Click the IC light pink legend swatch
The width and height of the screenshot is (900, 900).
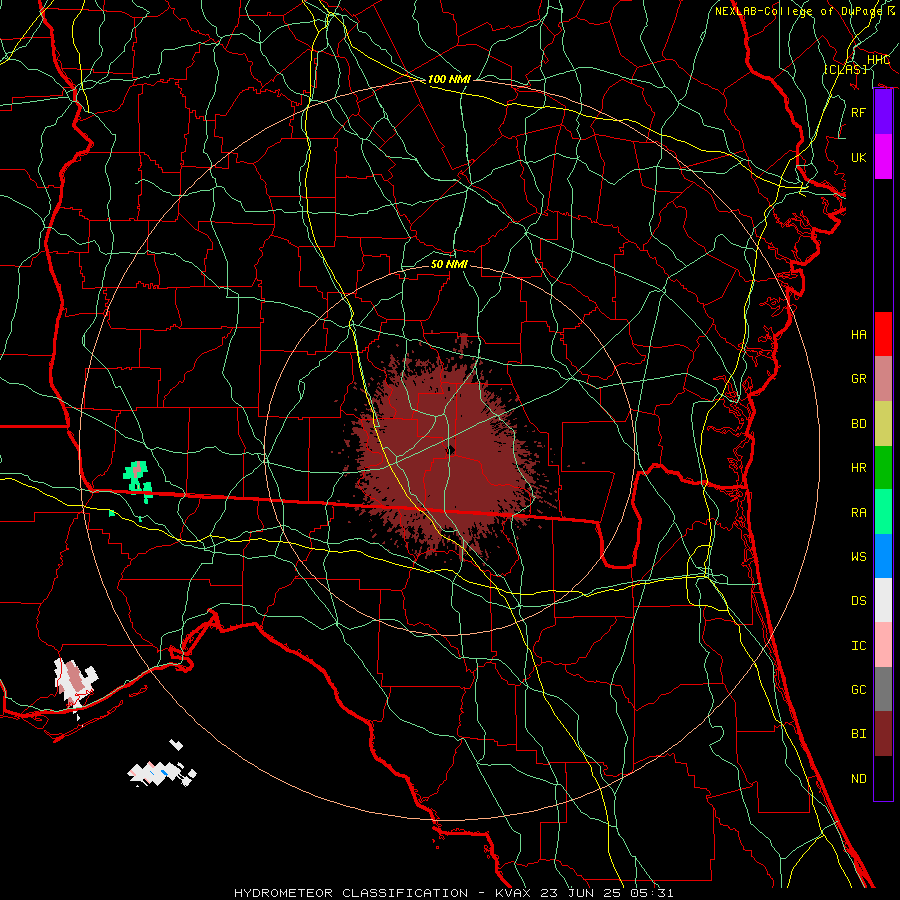(x=883, y=645)
